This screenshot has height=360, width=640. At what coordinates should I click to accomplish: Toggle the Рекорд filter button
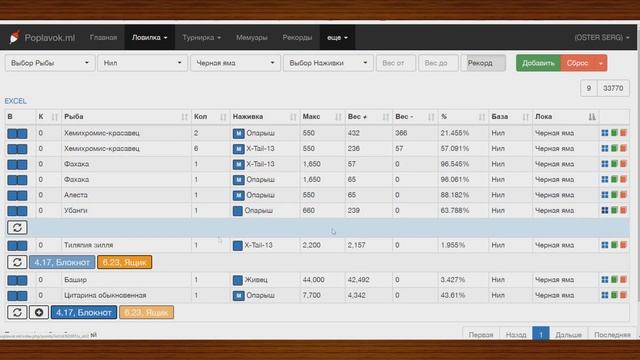[483, 63]
